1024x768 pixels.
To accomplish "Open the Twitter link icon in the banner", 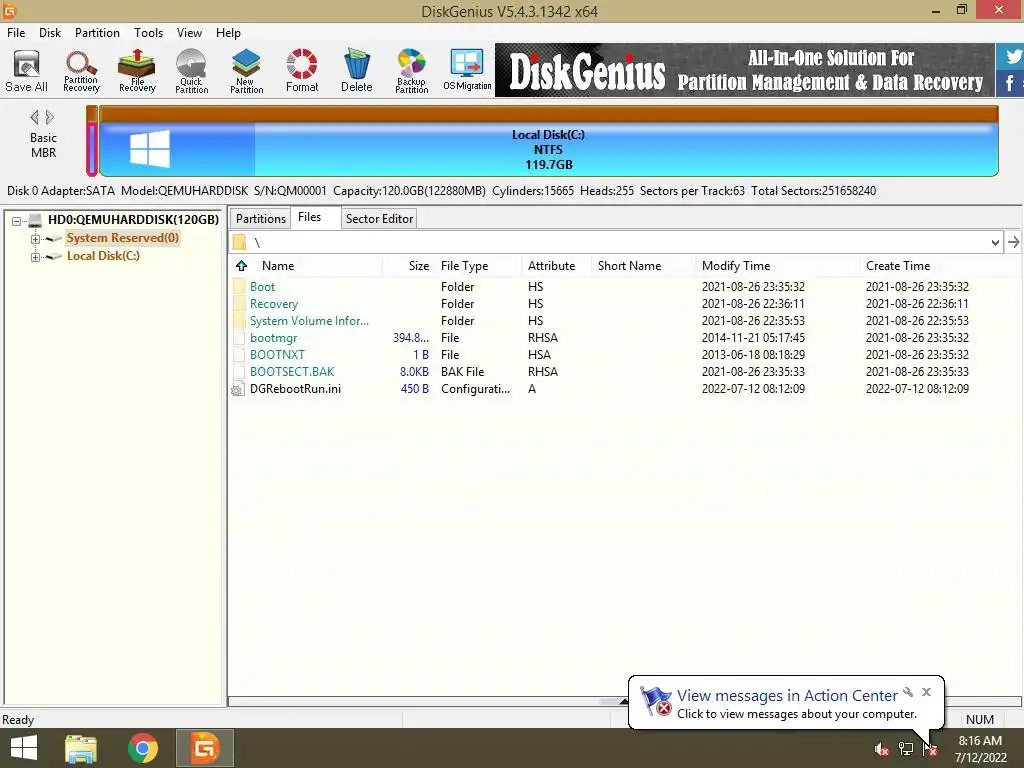I will point(1013,56).
